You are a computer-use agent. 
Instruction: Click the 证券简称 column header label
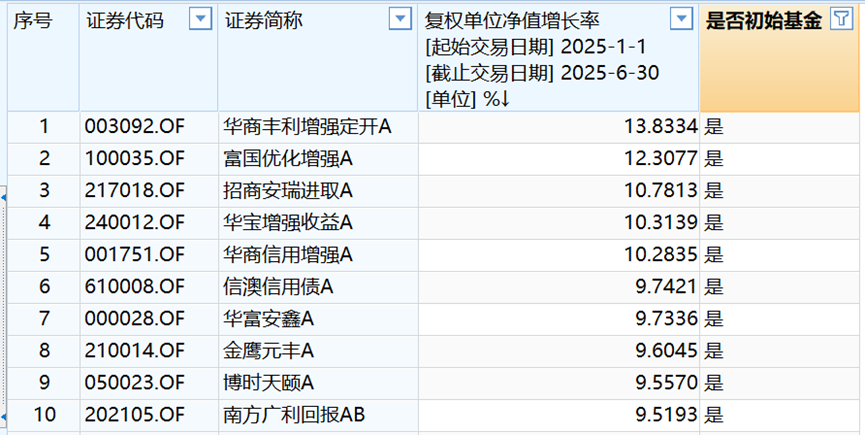click(x=264, y=21)
